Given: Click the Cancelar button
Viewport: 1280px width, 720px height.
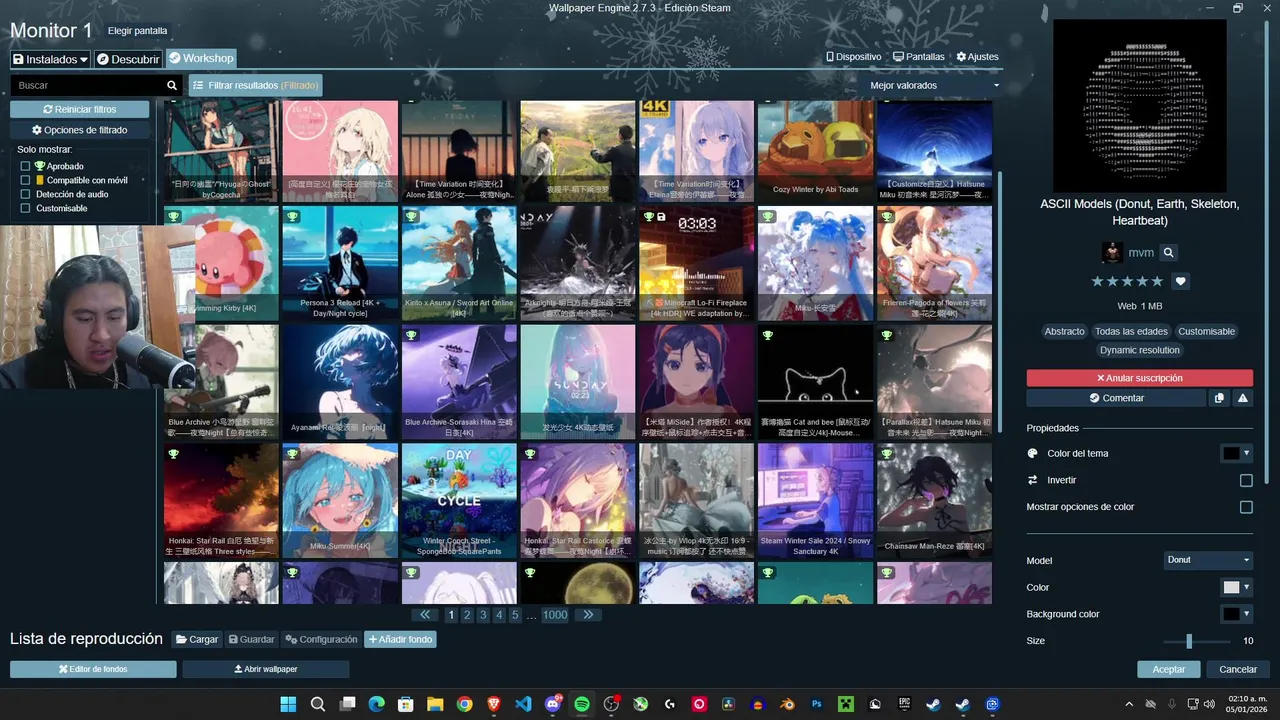Looking at the screenshot, I should (1238, 669).
